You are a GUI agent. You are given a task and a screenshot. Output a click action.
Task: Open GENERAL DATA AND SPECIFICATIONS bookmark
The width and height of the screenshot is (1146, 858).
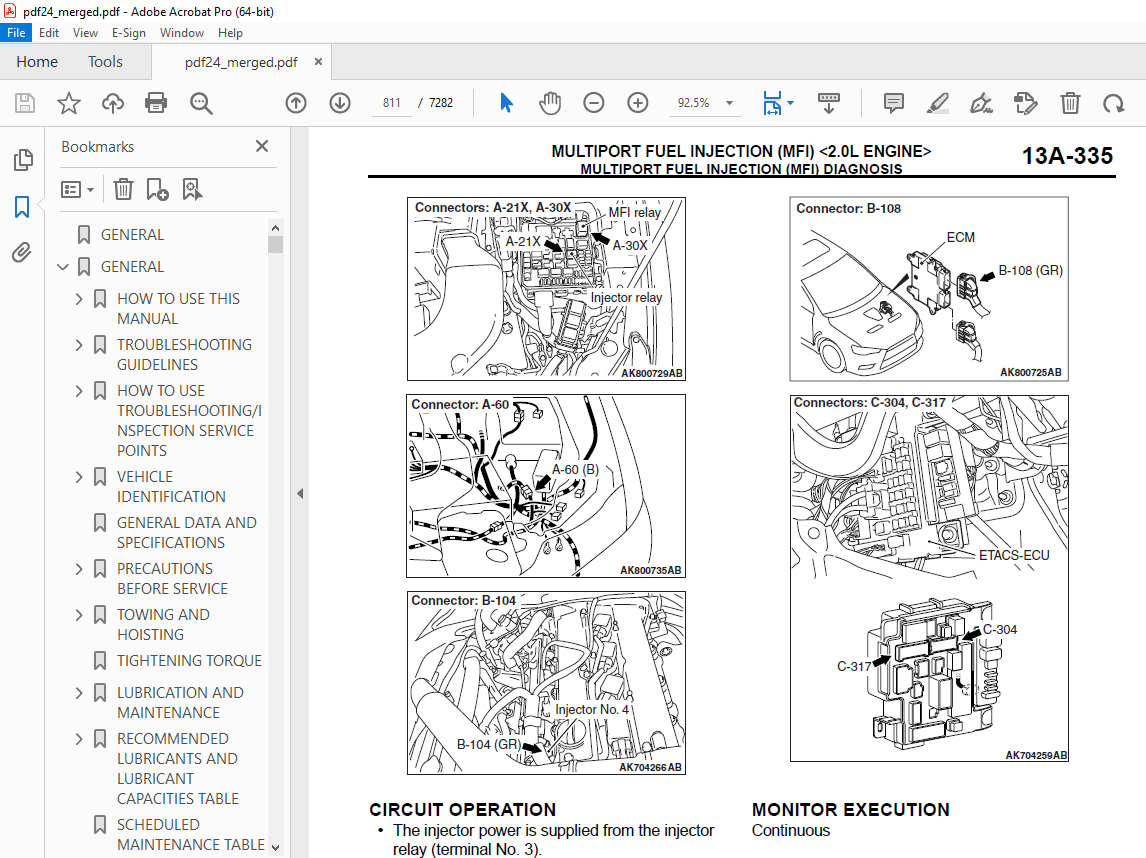pos(187,533)
